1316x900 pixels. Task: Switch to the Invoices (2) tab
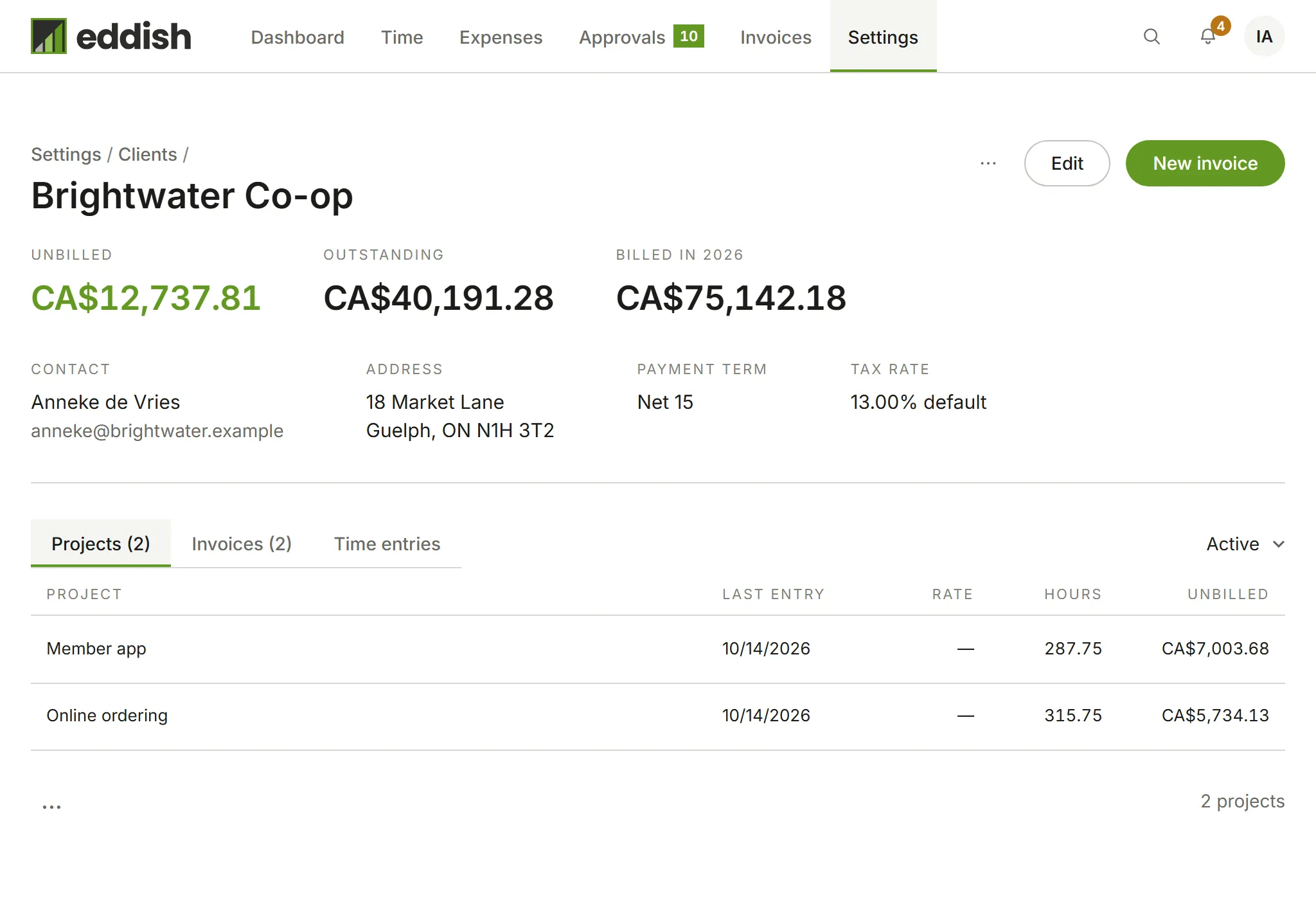pyautogui.click(x=242, y=544)
